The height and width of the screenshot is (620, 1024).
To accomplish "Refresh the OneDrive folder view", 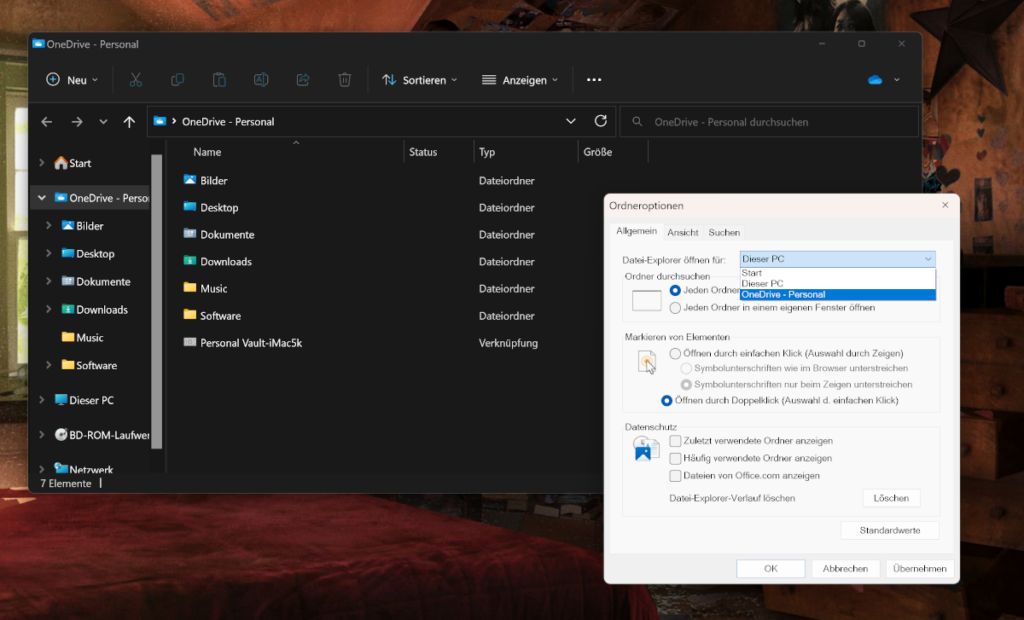I will pyautogui.click(x=600, y=121).
